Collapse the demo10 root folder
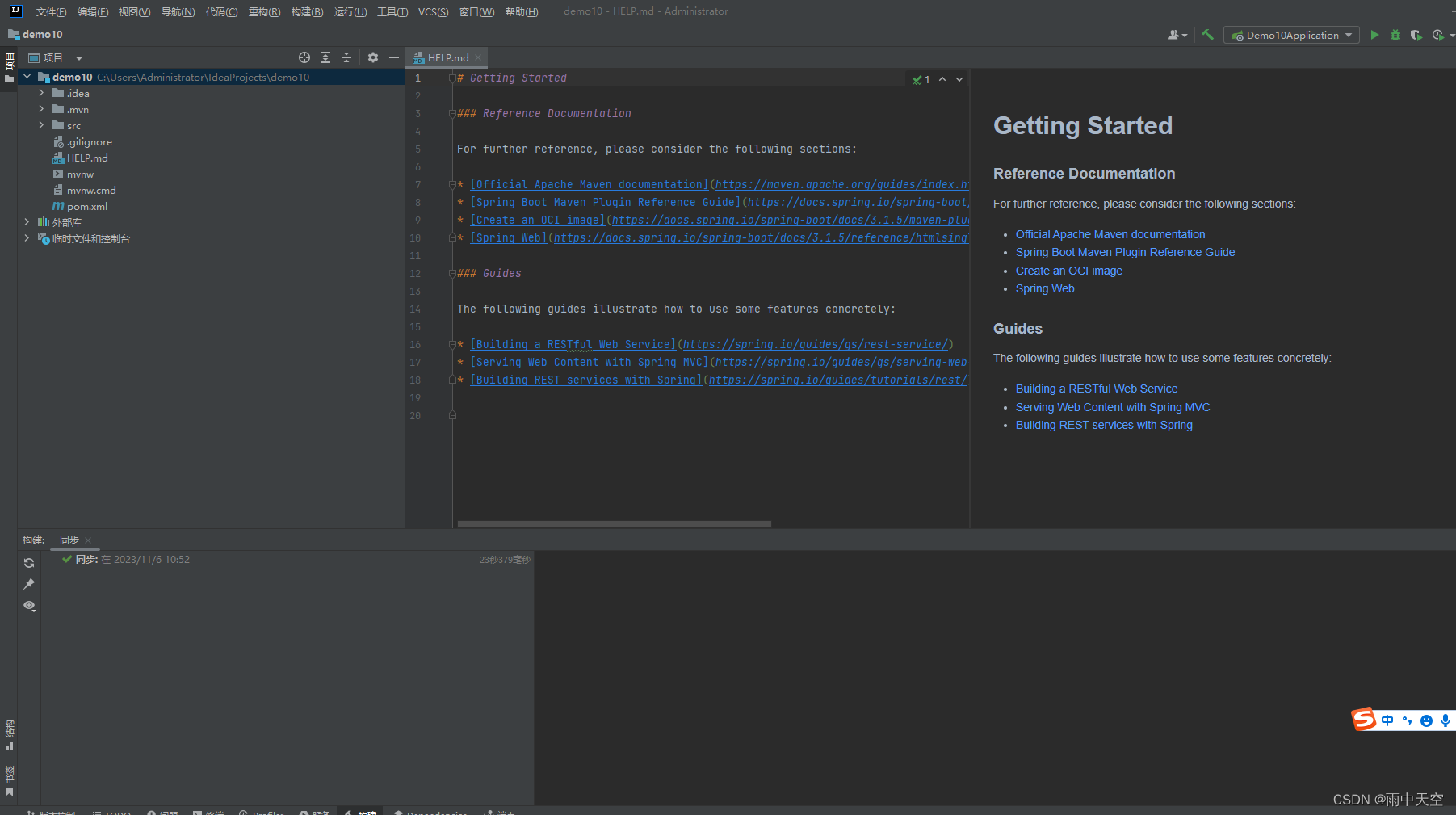1456x815 pixels. click(x=27, y=77)
